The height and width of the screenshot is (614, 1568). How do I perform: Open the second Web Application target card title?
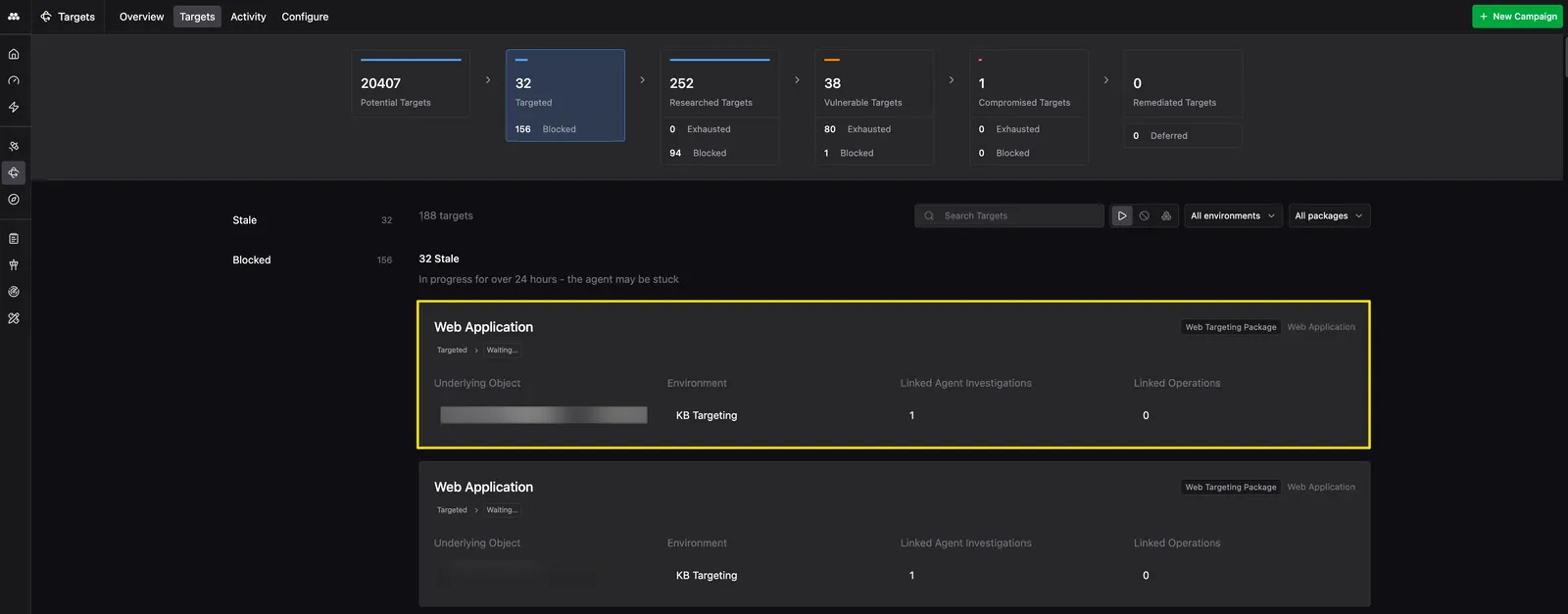pyautogui.click(x=483, y=487)
